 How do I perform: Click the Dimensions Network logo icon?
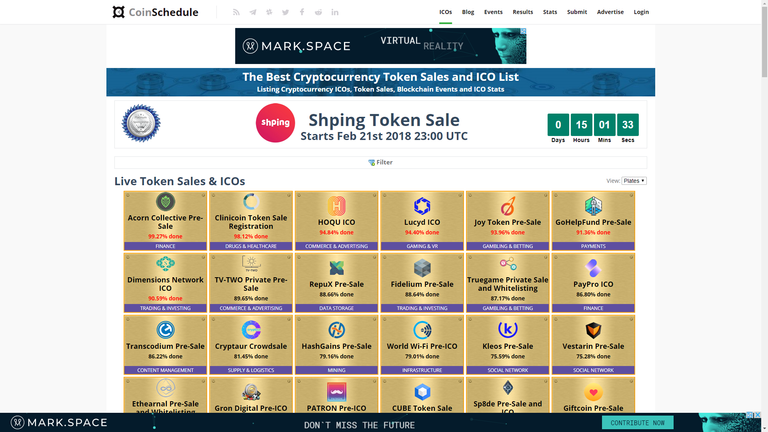pyautogui.click(x=166, y=264)
